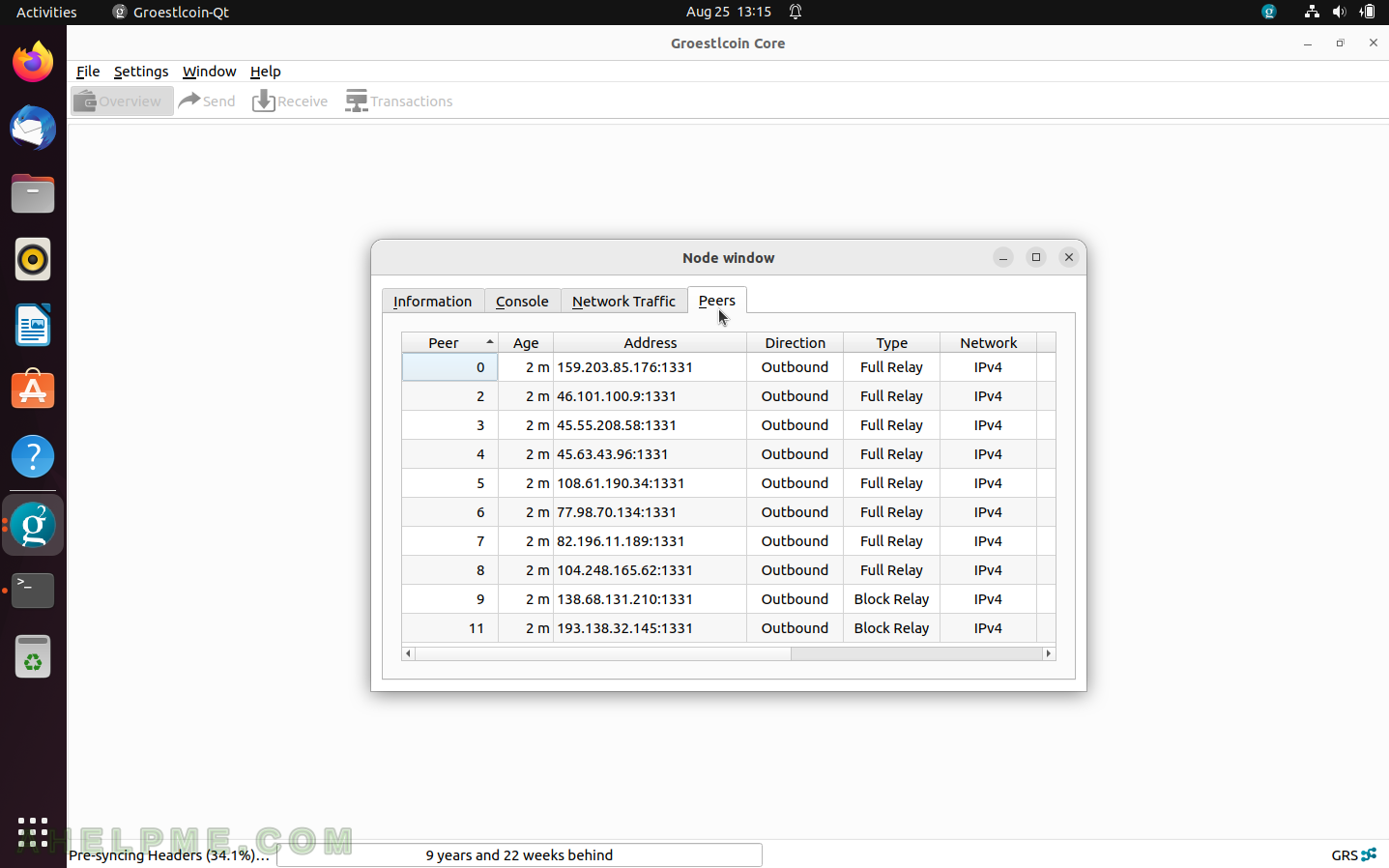The height and width of the screenshot is (868, 1389).
Task: Click IPv4 network cell for peer 0
Action: [988, 367]
